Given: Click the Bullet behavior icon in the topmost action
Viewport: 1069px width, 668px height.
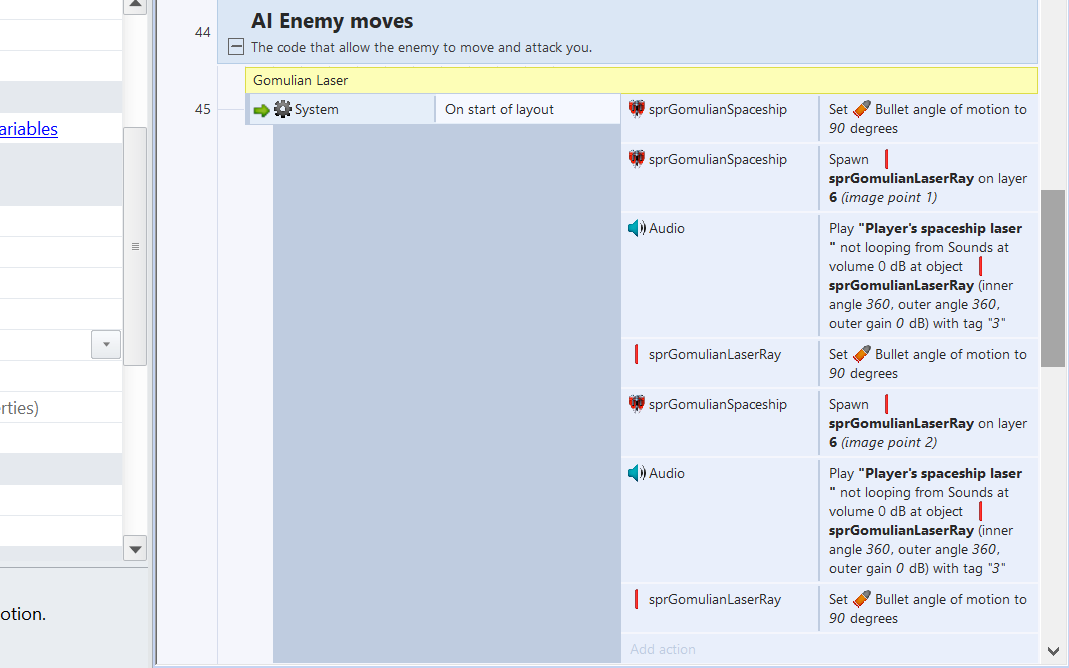Looking at the screenshot, I should [862, 109].
